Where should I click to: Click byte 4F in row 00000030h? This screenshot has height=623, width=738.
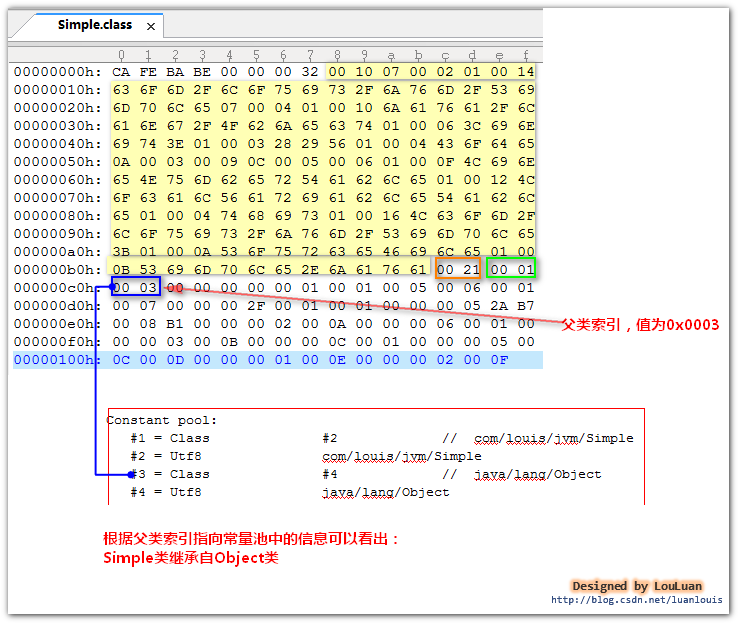point(229,126)
